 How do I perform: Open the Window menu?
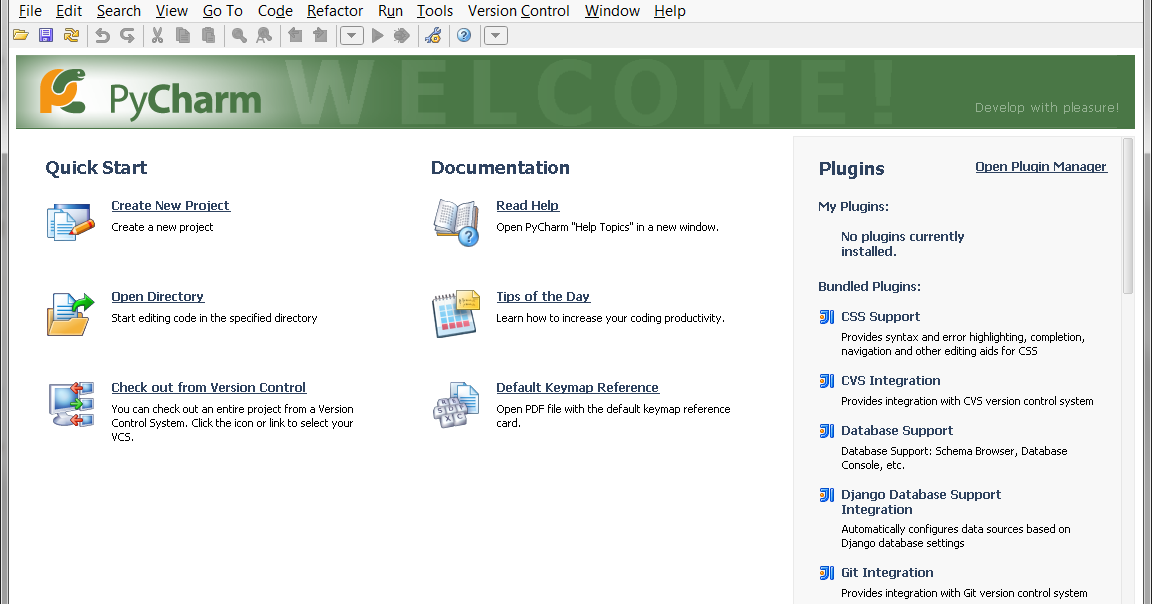coord(612,11)
